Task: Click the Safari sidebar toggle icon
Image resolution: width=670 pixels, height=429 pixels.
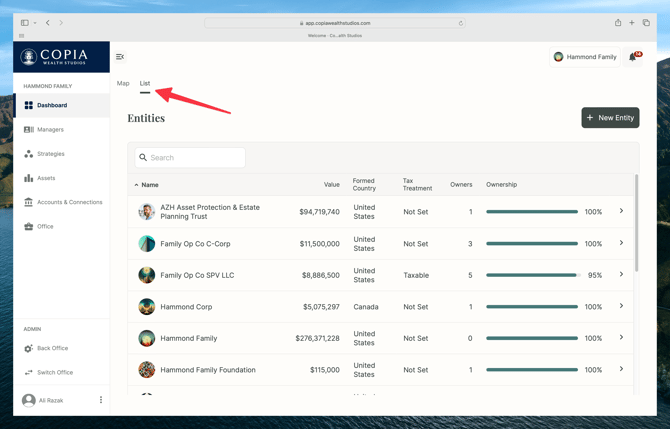Action: [25, 23]
